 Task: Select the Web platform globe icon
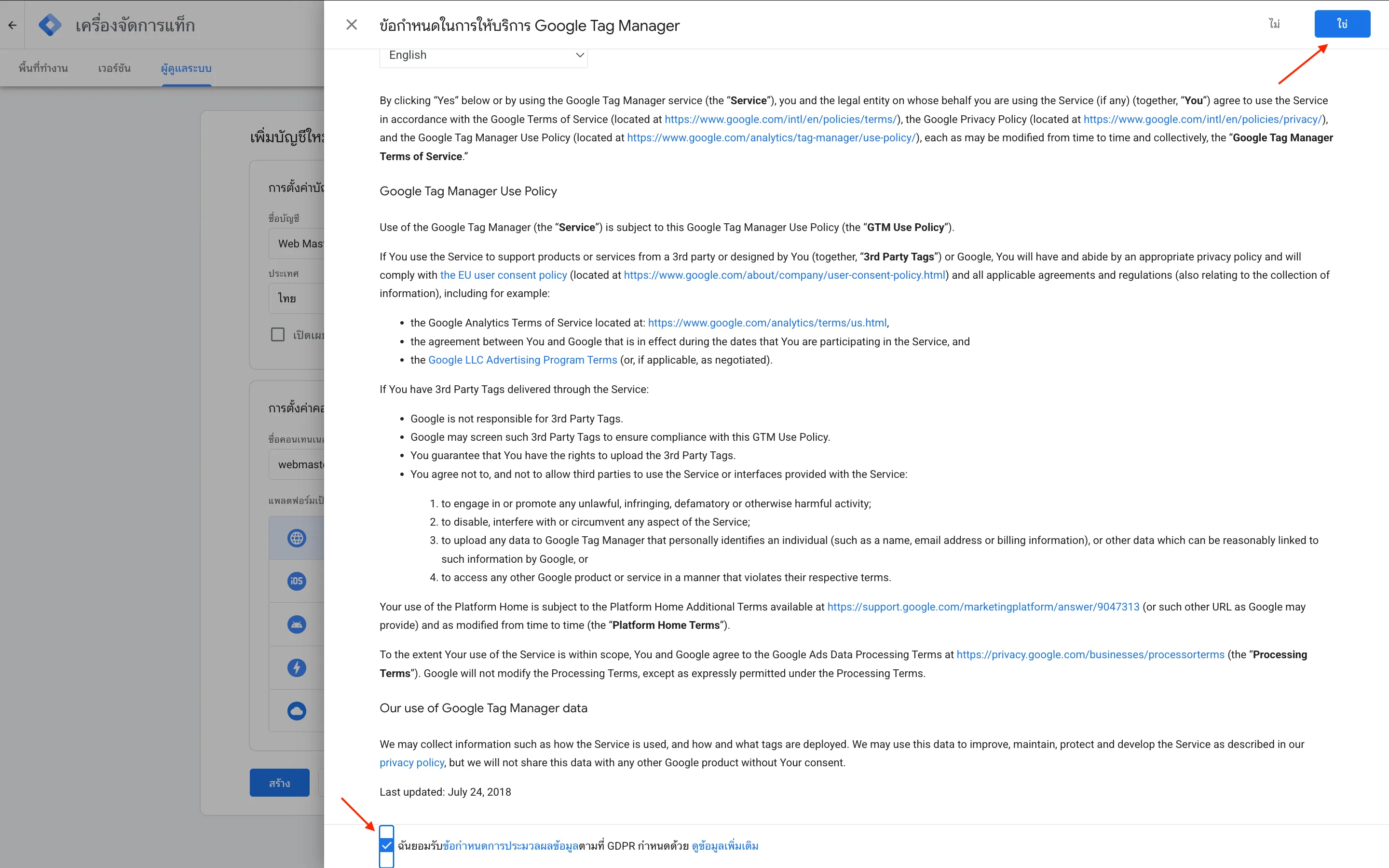tap(296, 537)
